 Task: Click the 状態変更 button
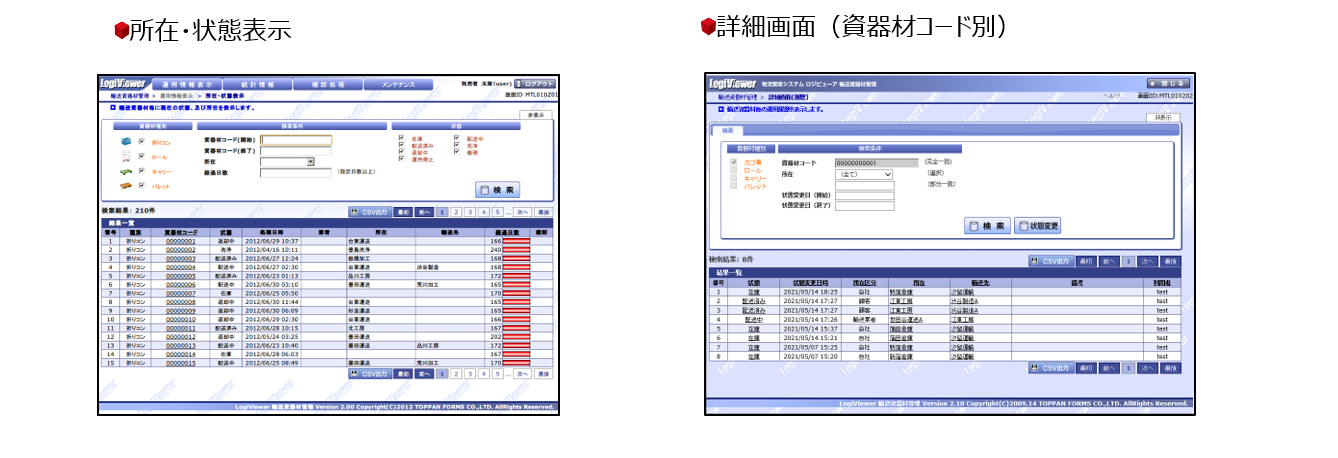(1037, 226)
